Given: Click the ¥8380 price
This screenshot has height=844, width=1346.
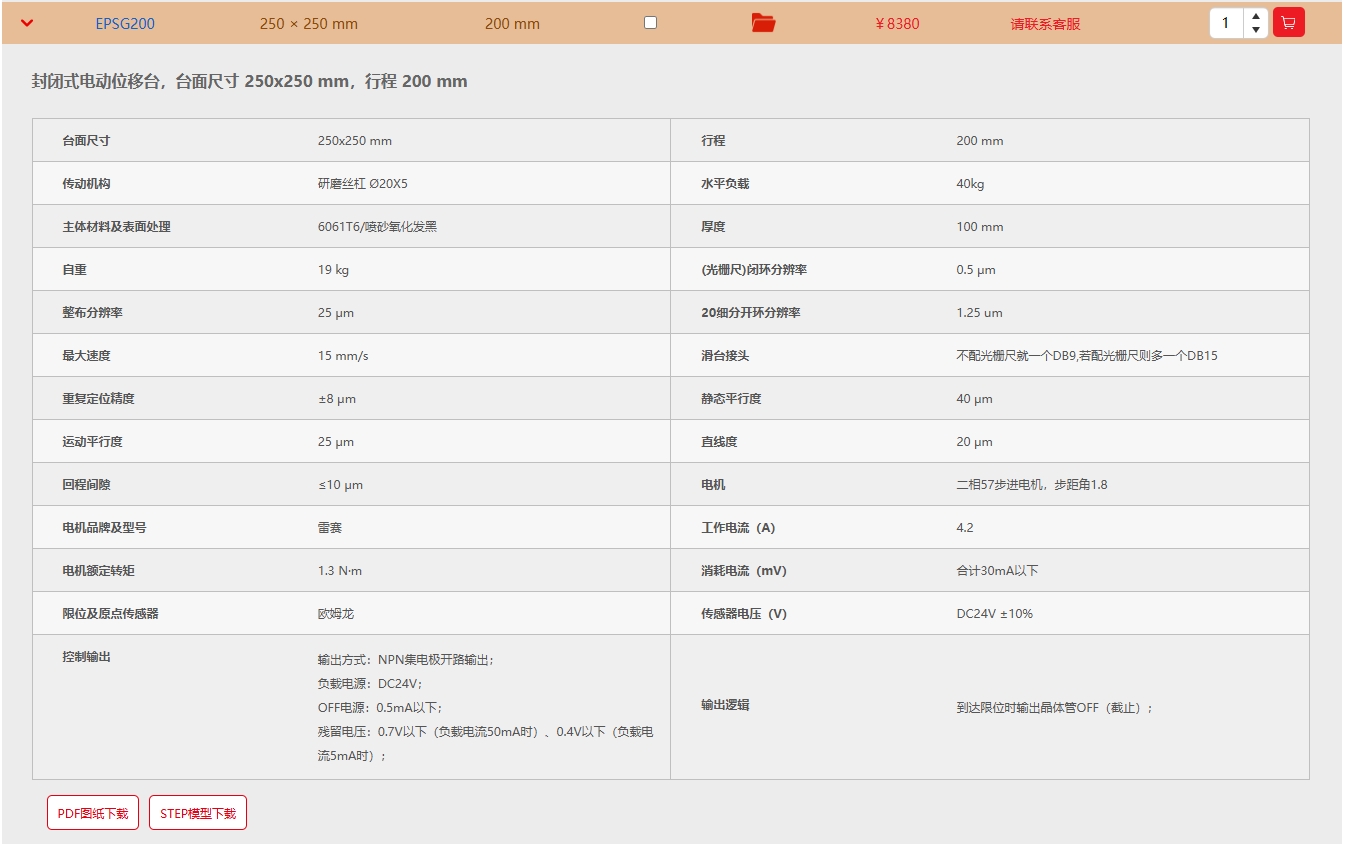Looking at the screenshot, I should click(897, 24).
